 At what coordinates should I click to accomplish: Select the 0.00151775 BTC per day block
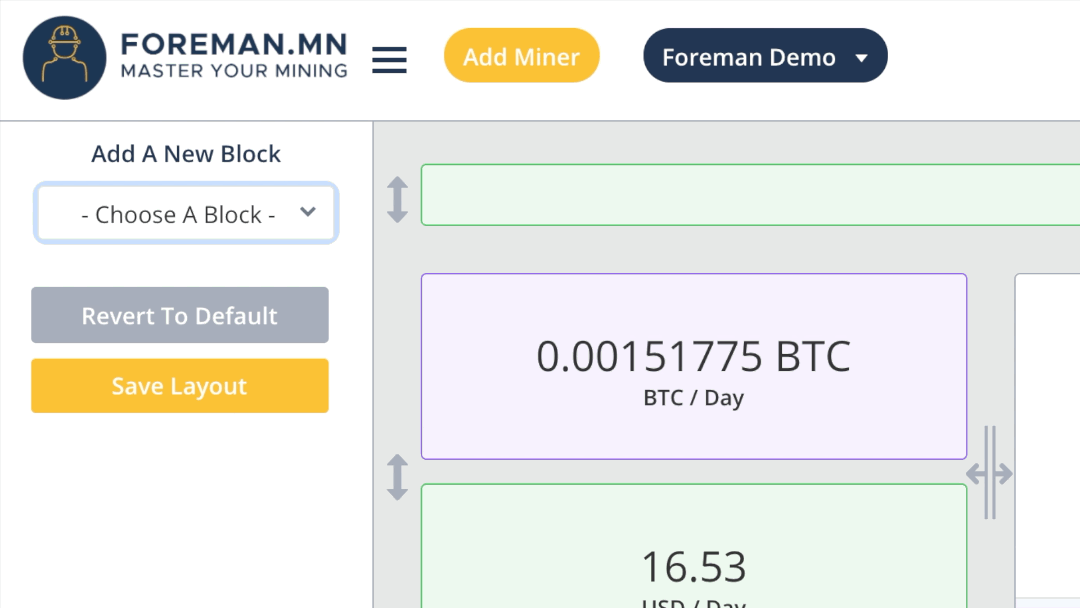pos(694,366)
